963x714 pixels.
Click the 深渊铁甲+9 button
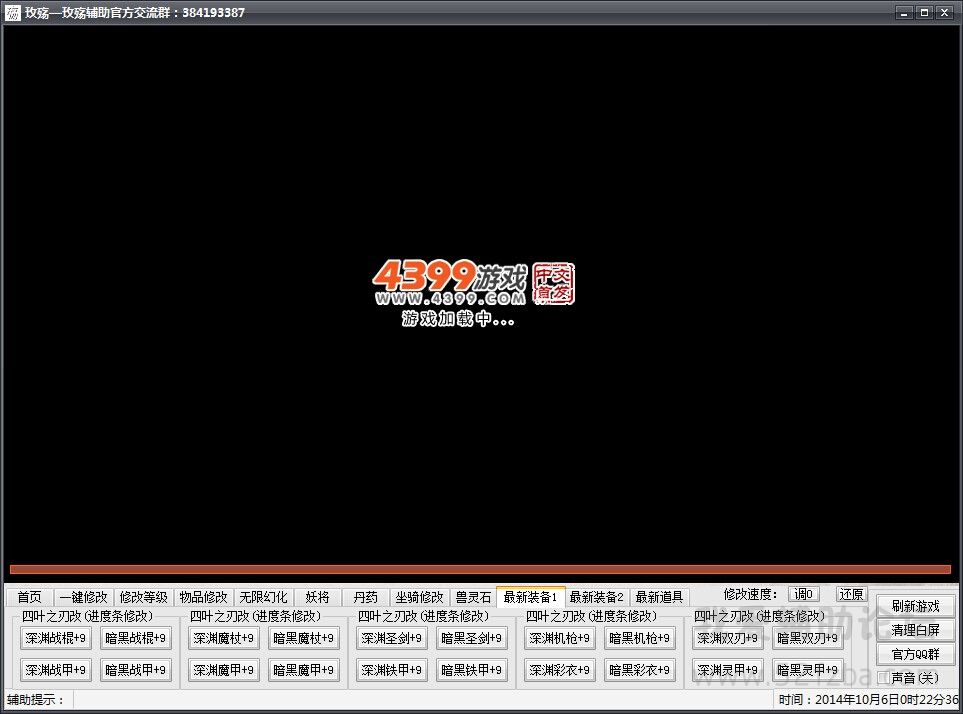tap(392, 670)
